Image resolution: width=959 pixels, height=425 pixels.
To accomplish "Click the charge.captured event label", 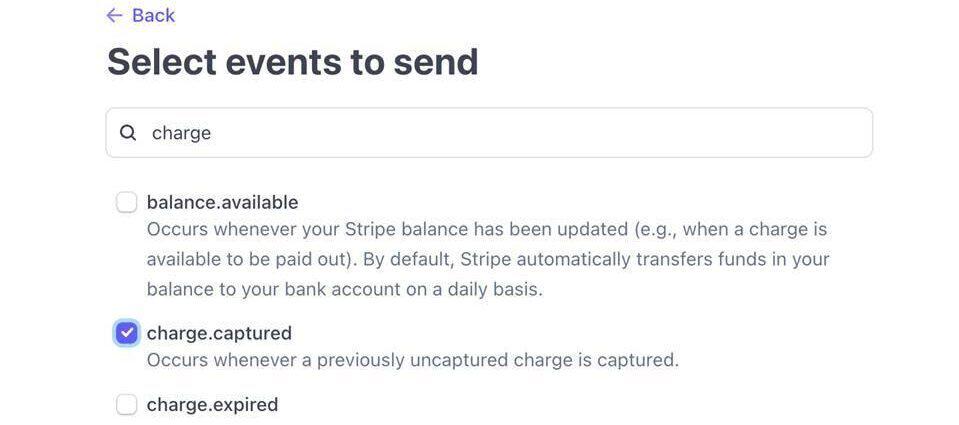I will point(219,333).
